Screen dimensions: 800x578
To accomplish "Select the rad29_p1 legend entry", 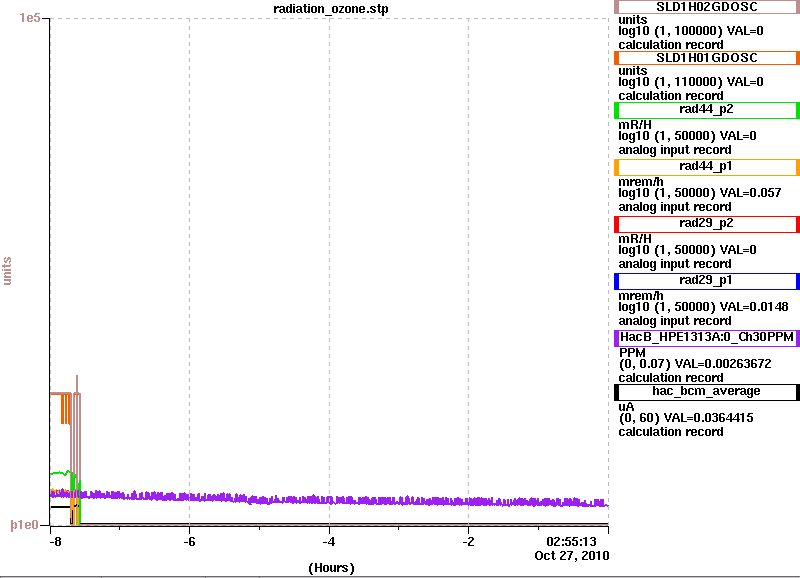I will coord(707,281).
